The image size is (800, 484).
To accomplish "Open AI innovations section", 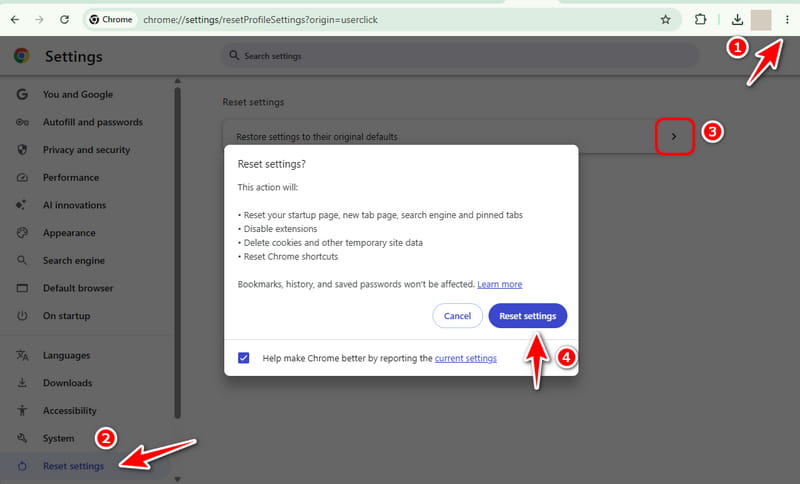I will [74, 205].
